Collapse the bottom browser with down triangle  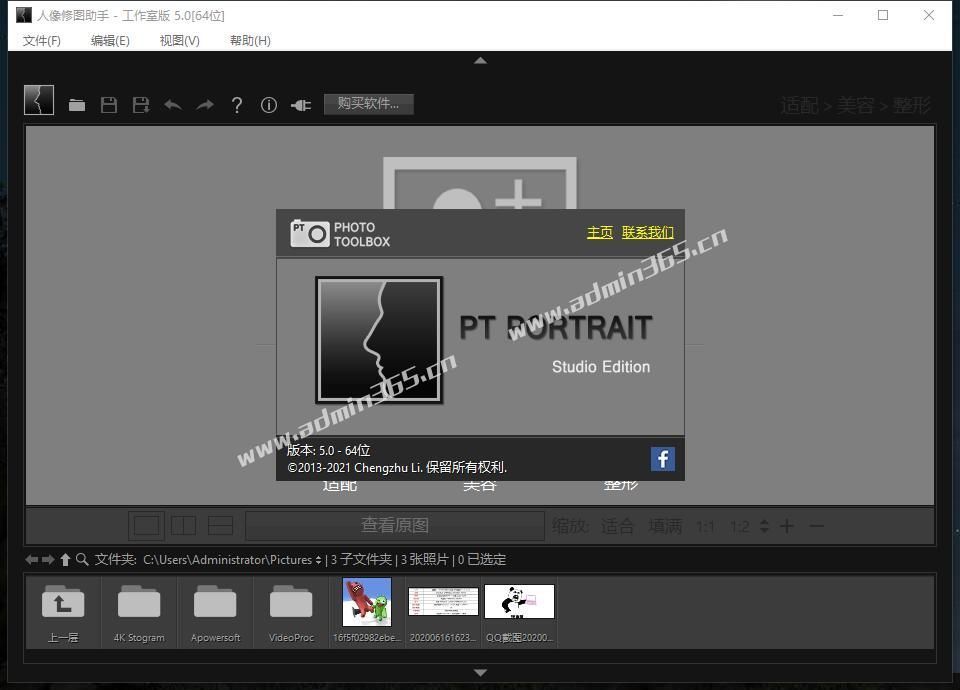point(481,673)
